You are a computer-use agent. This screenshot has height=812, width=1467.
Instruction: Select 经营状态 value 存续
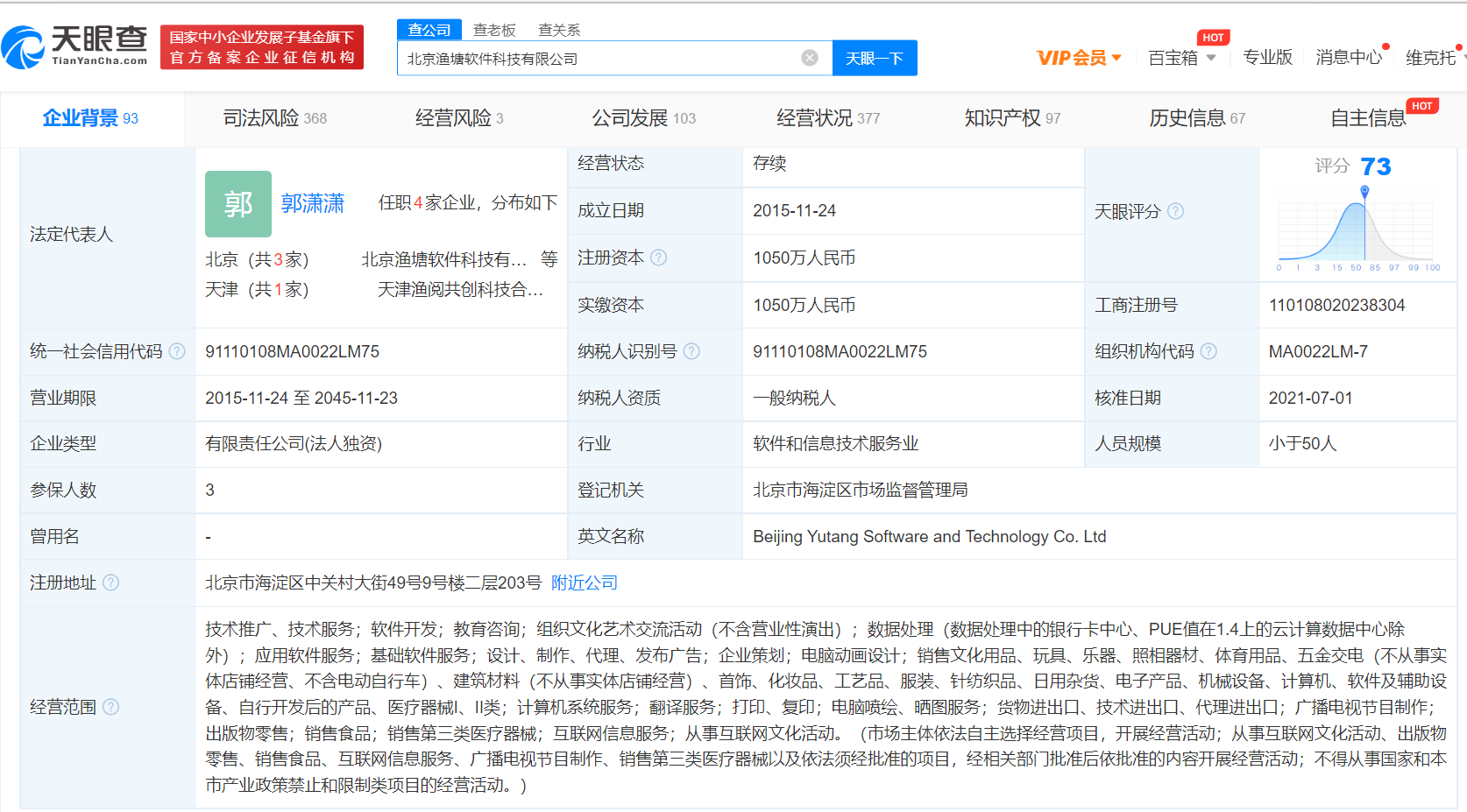[x=769, y=163]
